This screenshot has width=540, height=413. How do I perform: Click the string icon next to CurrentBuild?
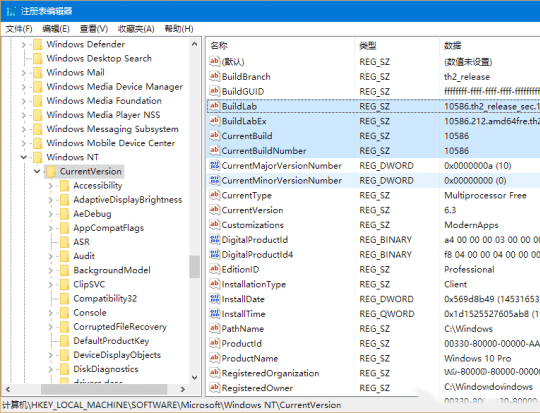(x=214, y=135)
